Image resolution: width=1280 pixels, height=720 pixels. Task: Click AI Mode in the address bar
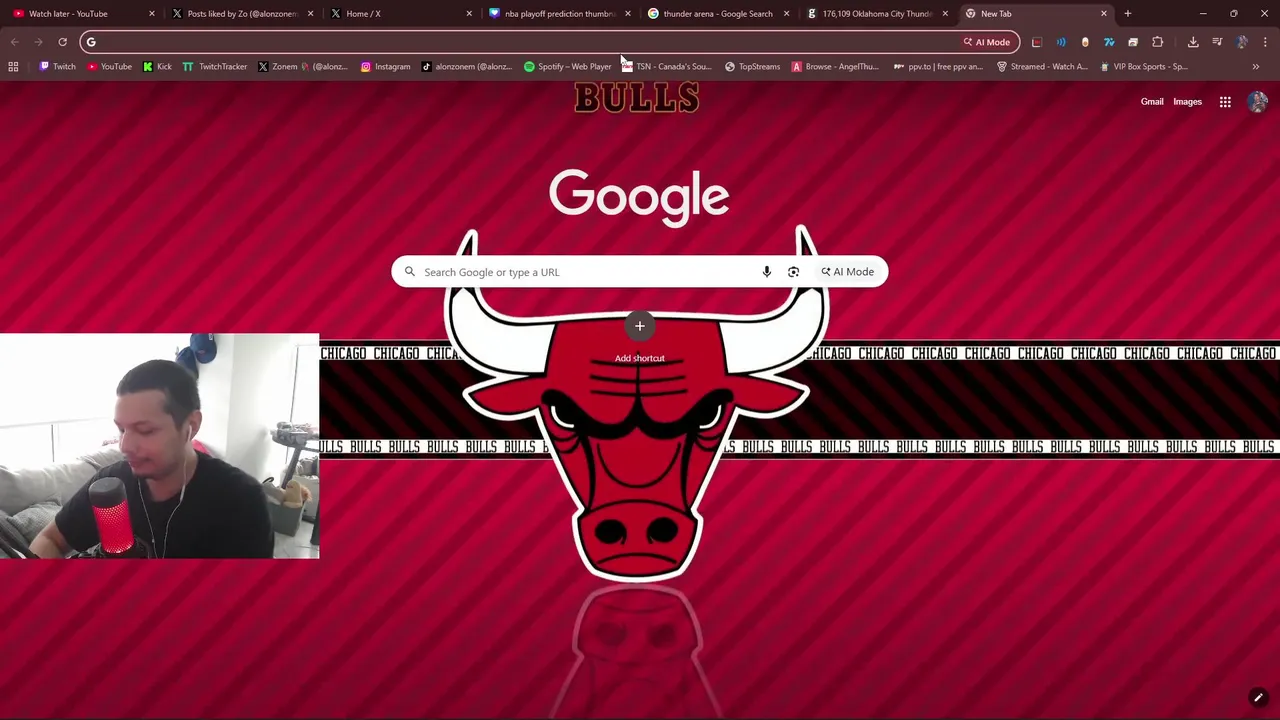[987, 42]
